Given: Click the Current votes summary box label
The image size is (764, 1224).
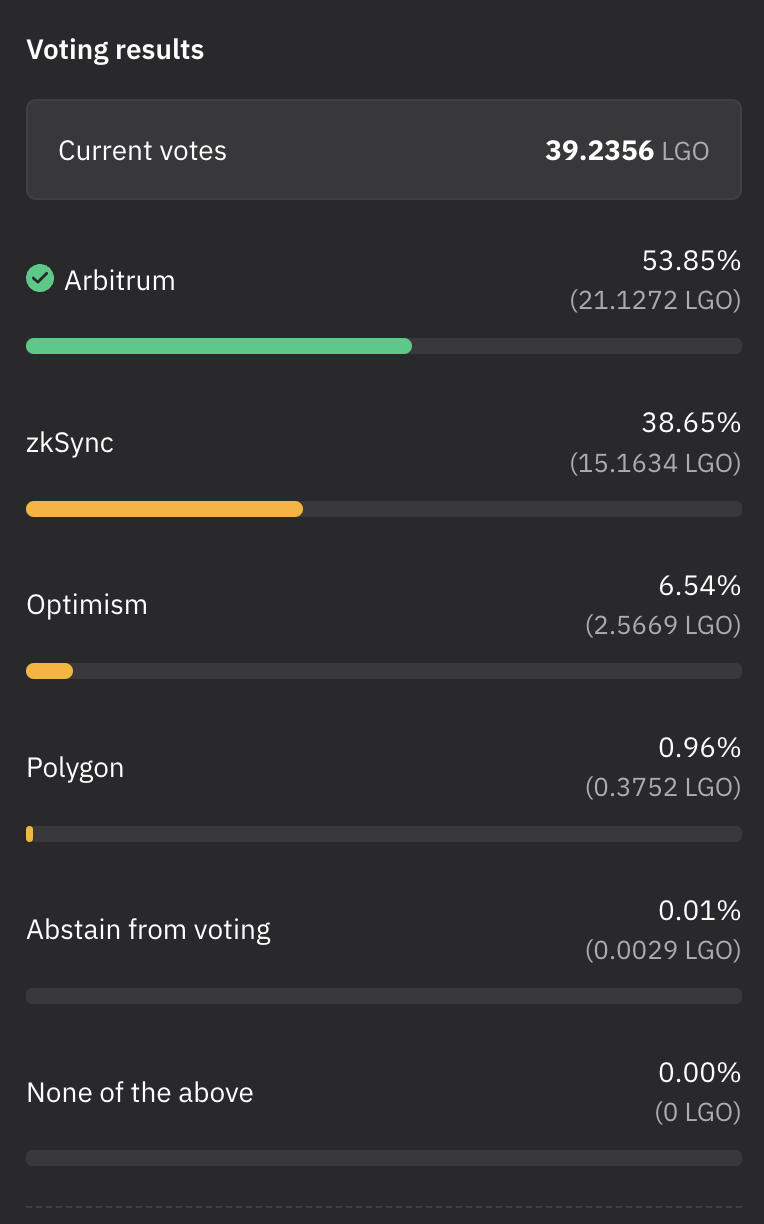Looking at the screenshot, I should point(143,151).
